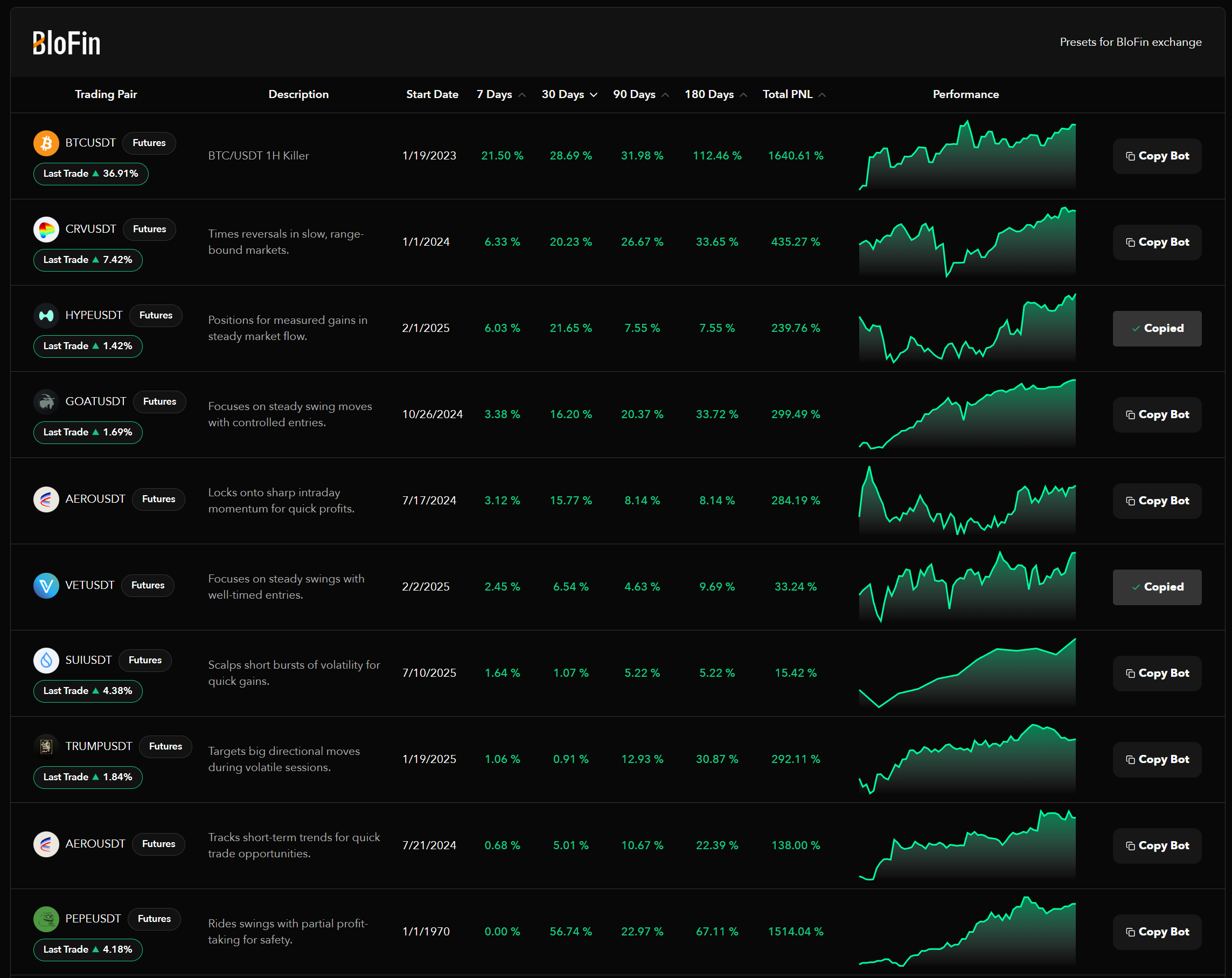Click the VETUSDT coin icon

coord(46,586)
